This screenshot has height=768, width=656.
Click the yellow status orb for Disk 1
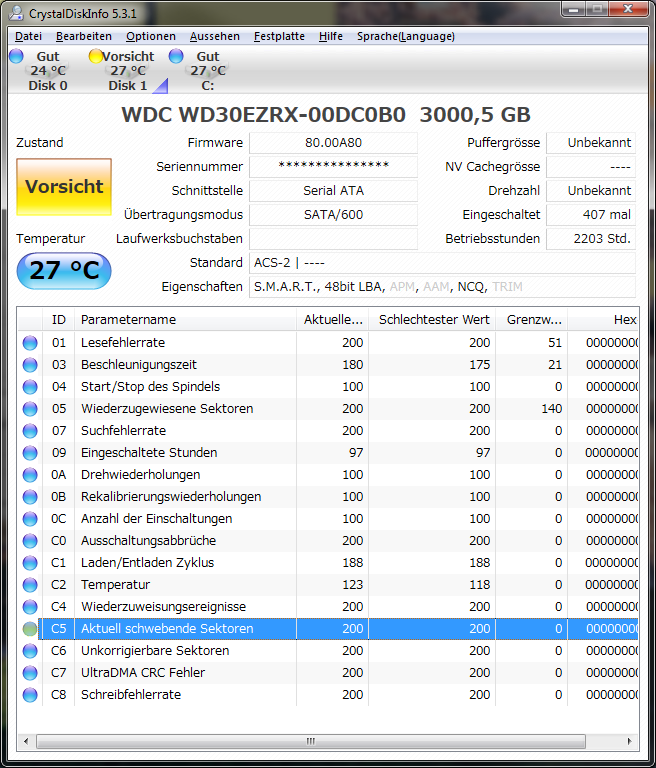click(x=96, y=56)
